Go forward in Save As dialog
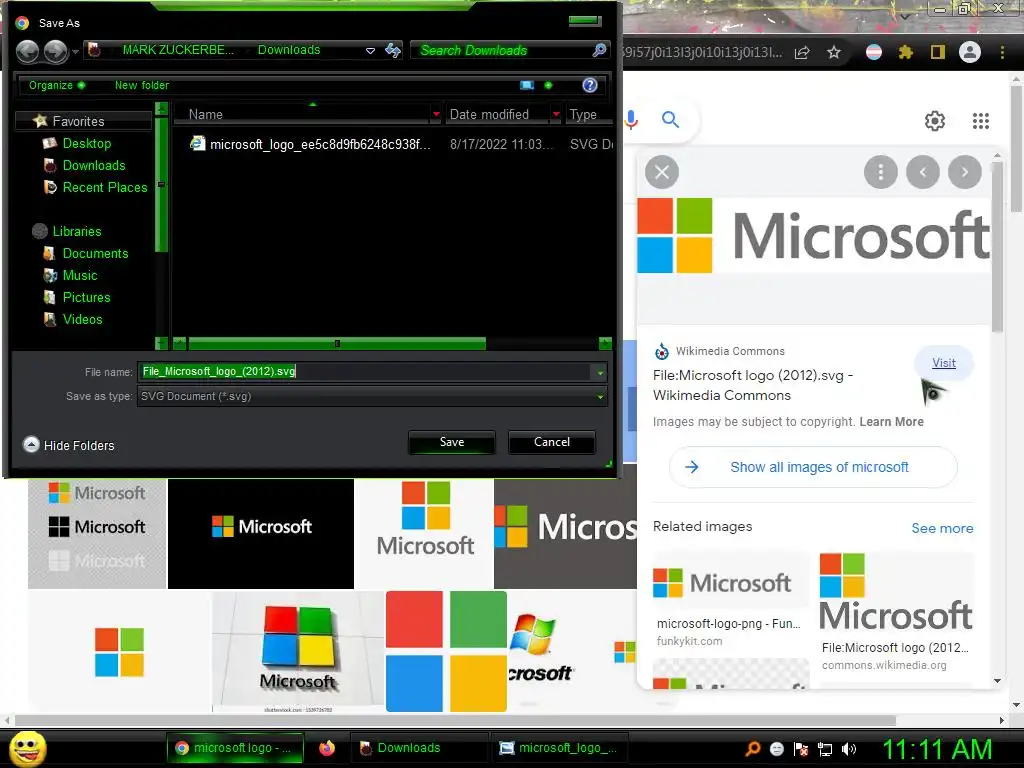 coord(56,51)
